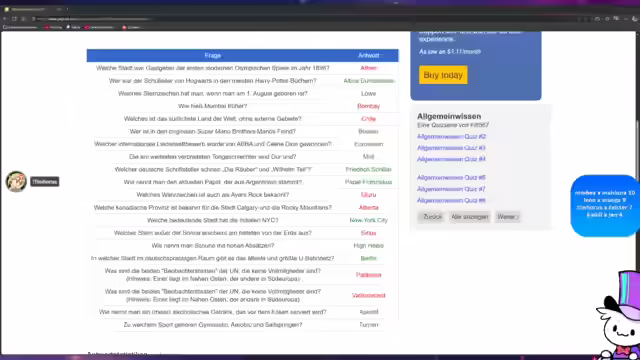The height and width of the screenshot is (360, 640).
Task: Click the Frage column header
Action: pos(213,56)
